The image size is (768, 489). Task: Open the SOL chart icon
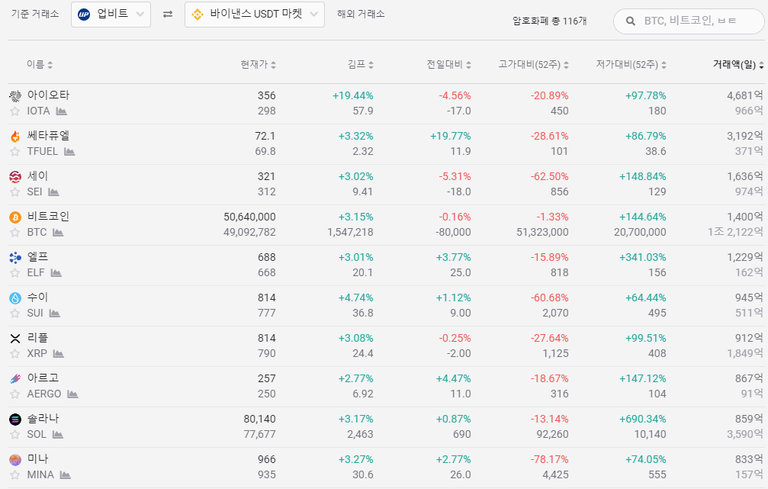pos(57,435)
